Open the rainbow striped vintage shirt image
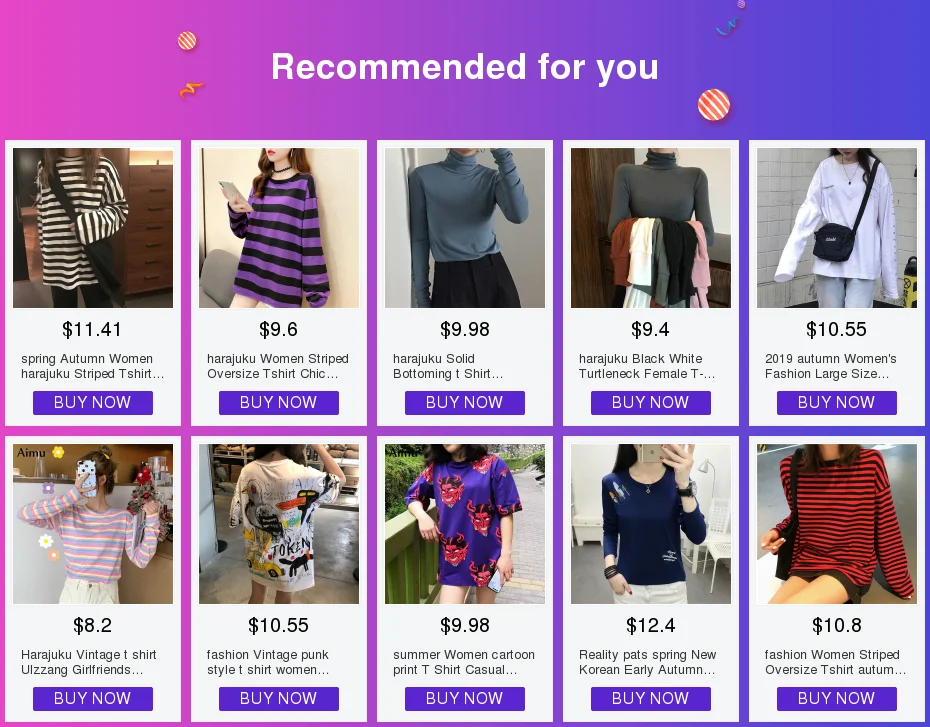Screen dimensions: 930x727 93,524
